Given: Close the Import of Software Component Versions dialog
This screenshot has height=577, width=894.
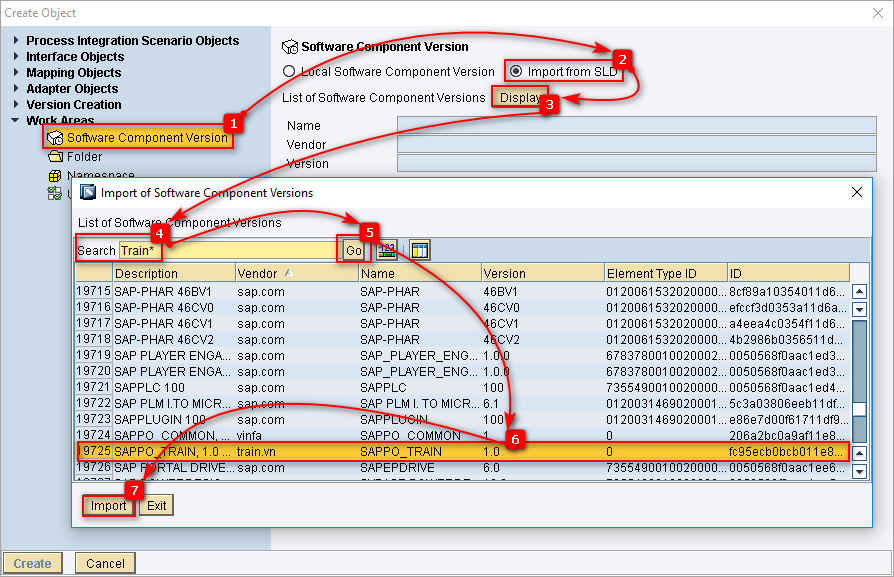Looking at the screenshot, I should 856,193.
